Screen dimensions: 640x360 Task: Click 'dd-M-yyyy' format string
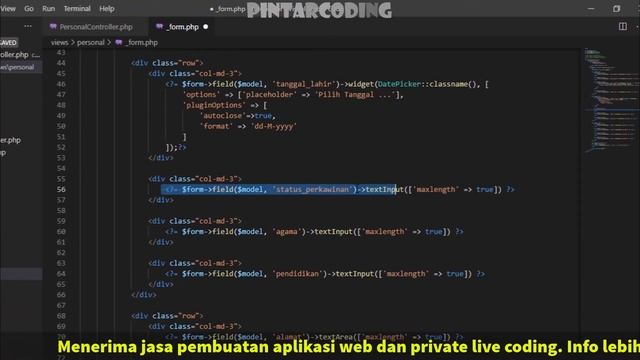(x=273, y=127)
